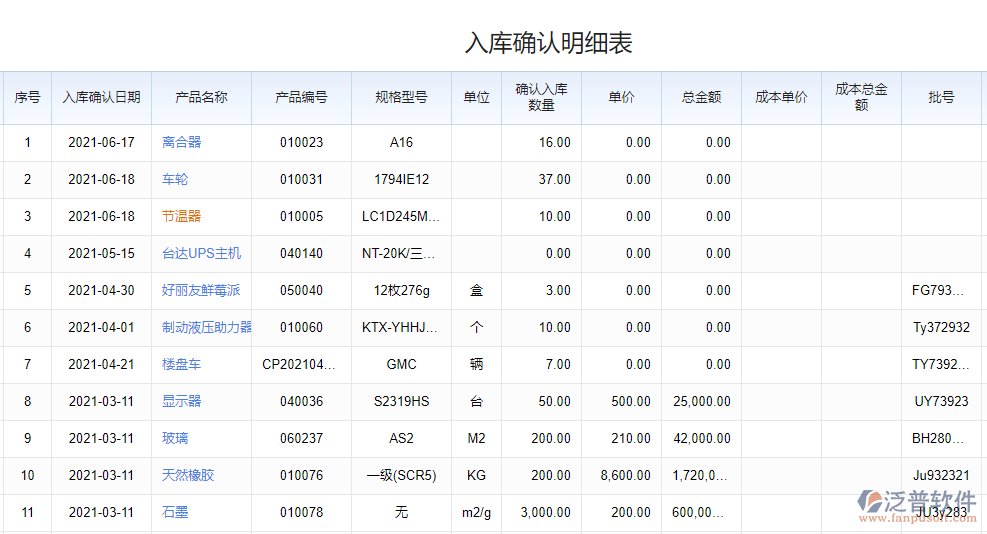The width and height of the screenshot is (987, 534).
Task: Click the 批号 column header
Action: tap(941, 97)
